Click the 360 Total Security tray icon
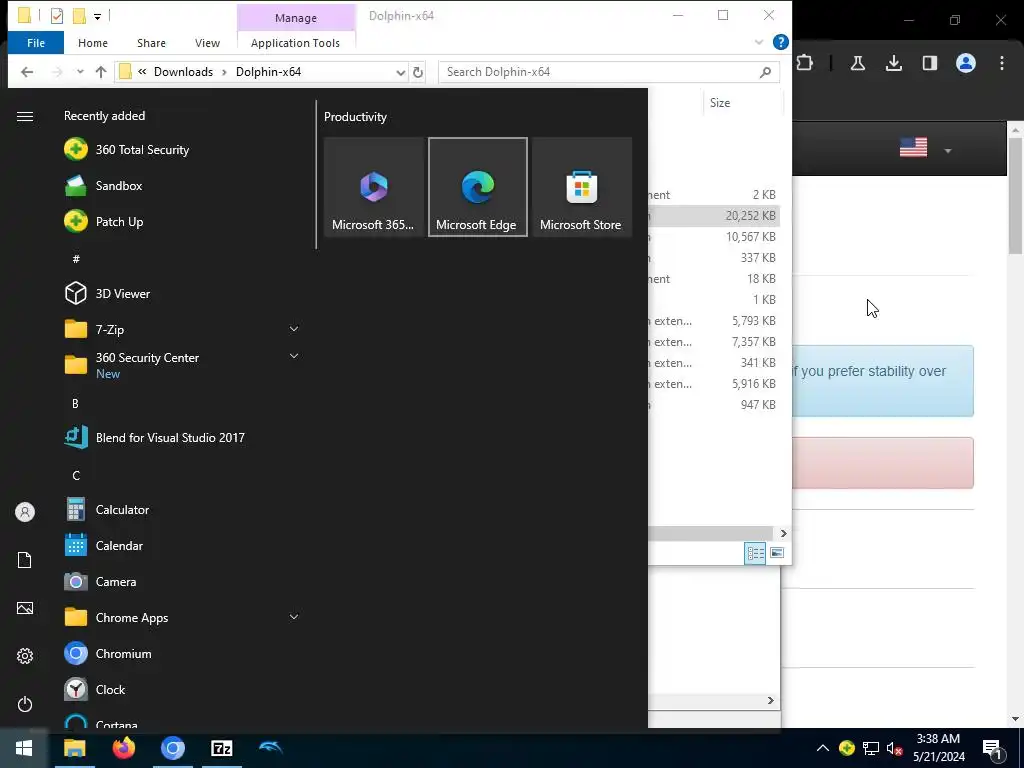 pos(846,748)
